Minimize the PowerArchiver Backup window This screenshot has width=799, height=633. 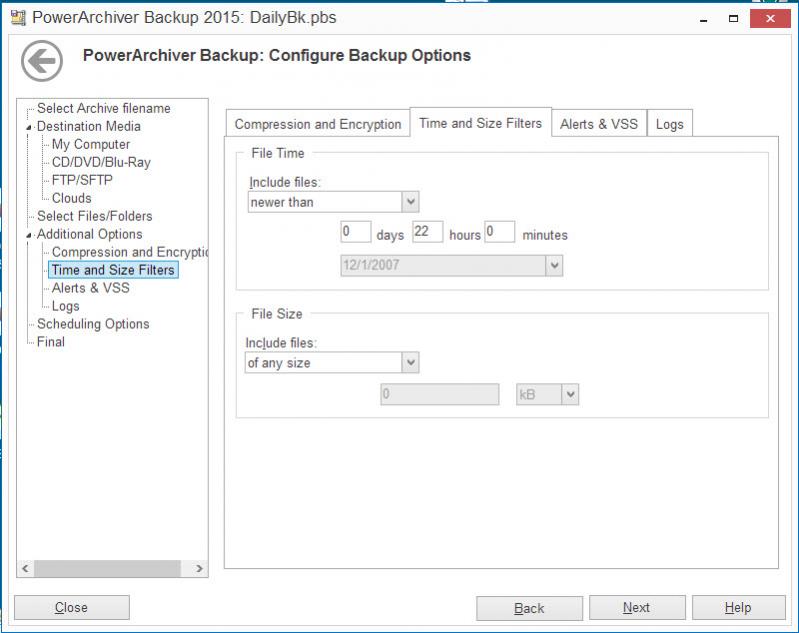704,19
